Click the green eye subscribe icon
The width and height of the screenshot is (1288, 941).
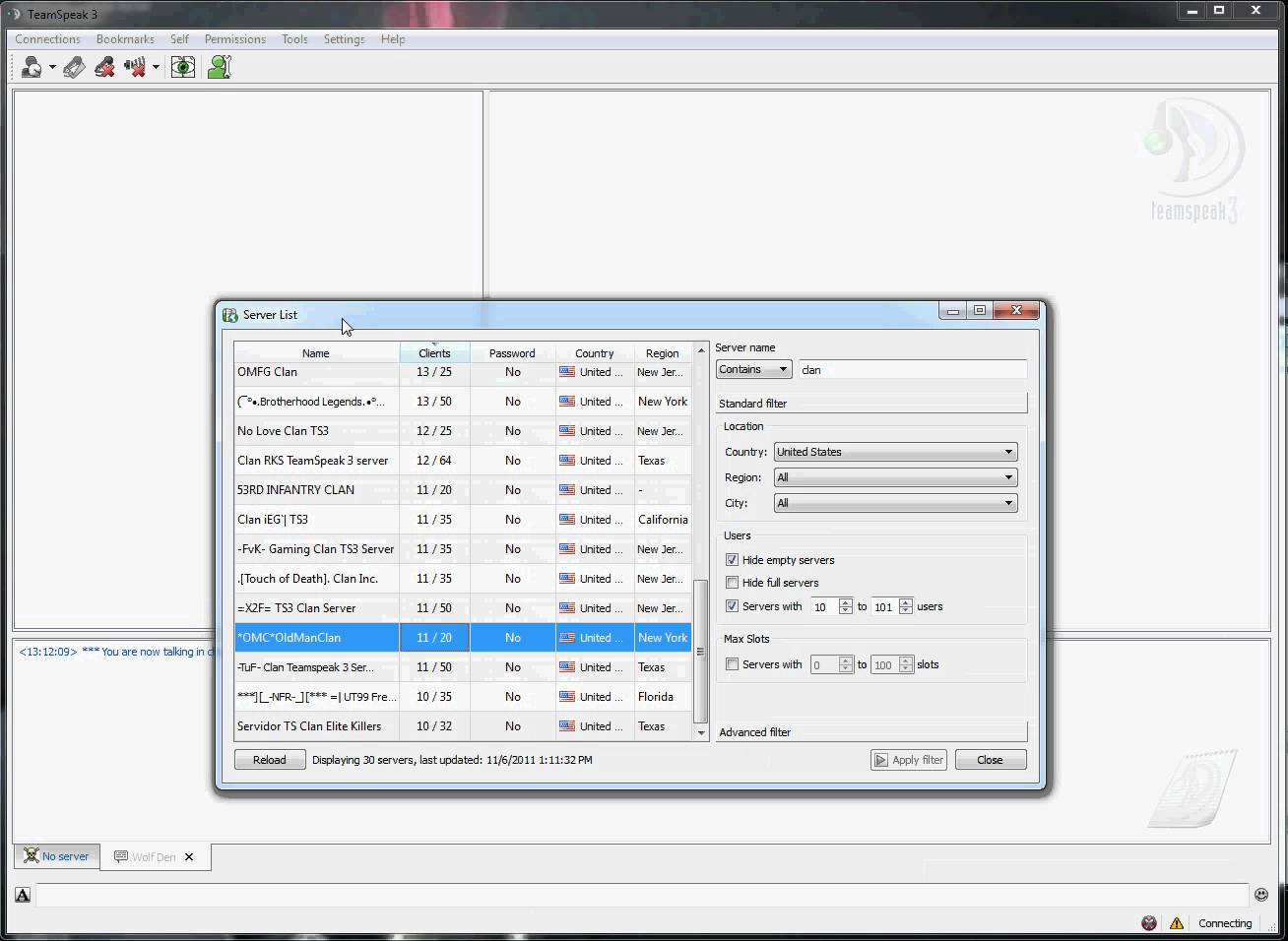(183, 67)
